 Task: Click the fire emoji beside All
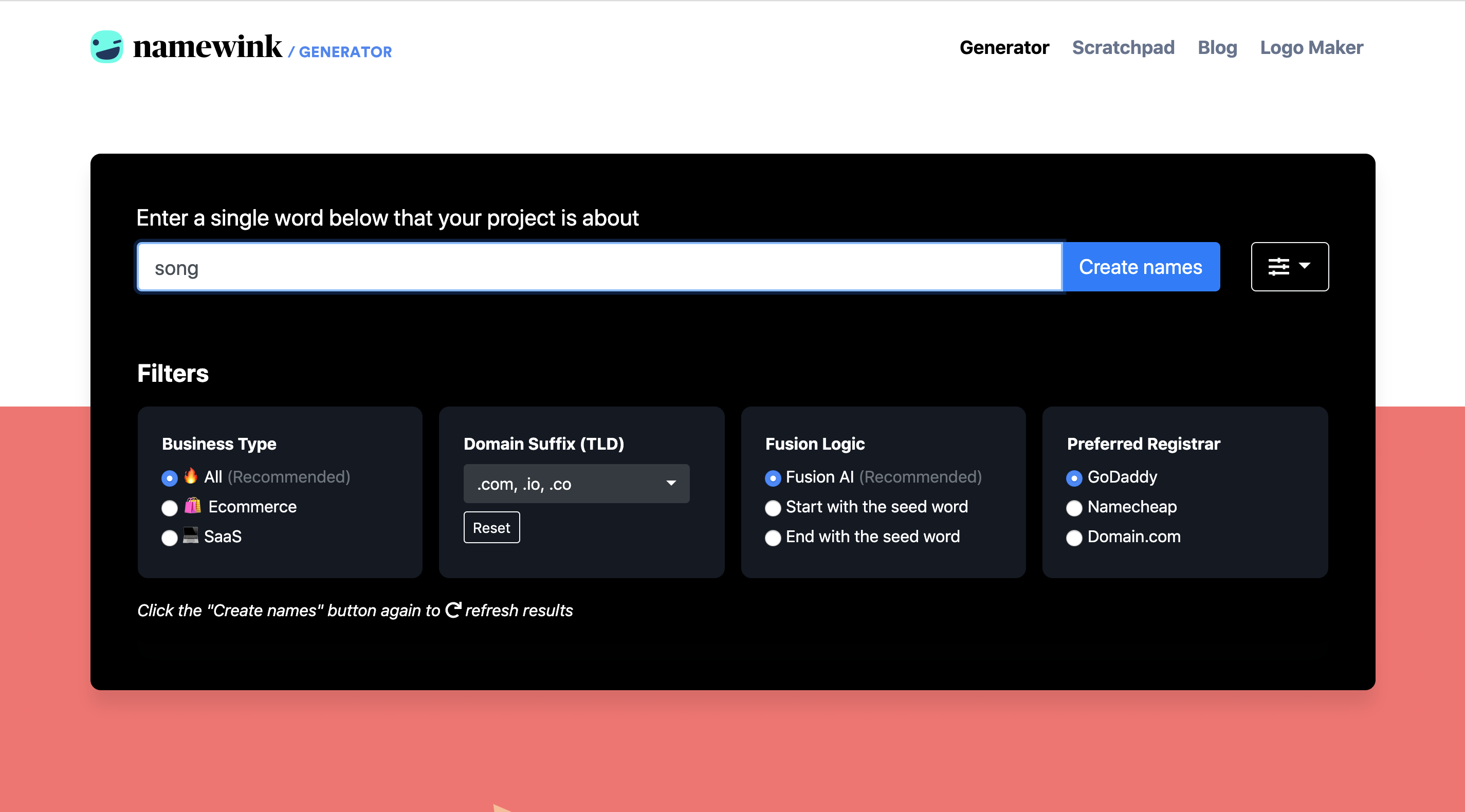(x=191, y=476)
